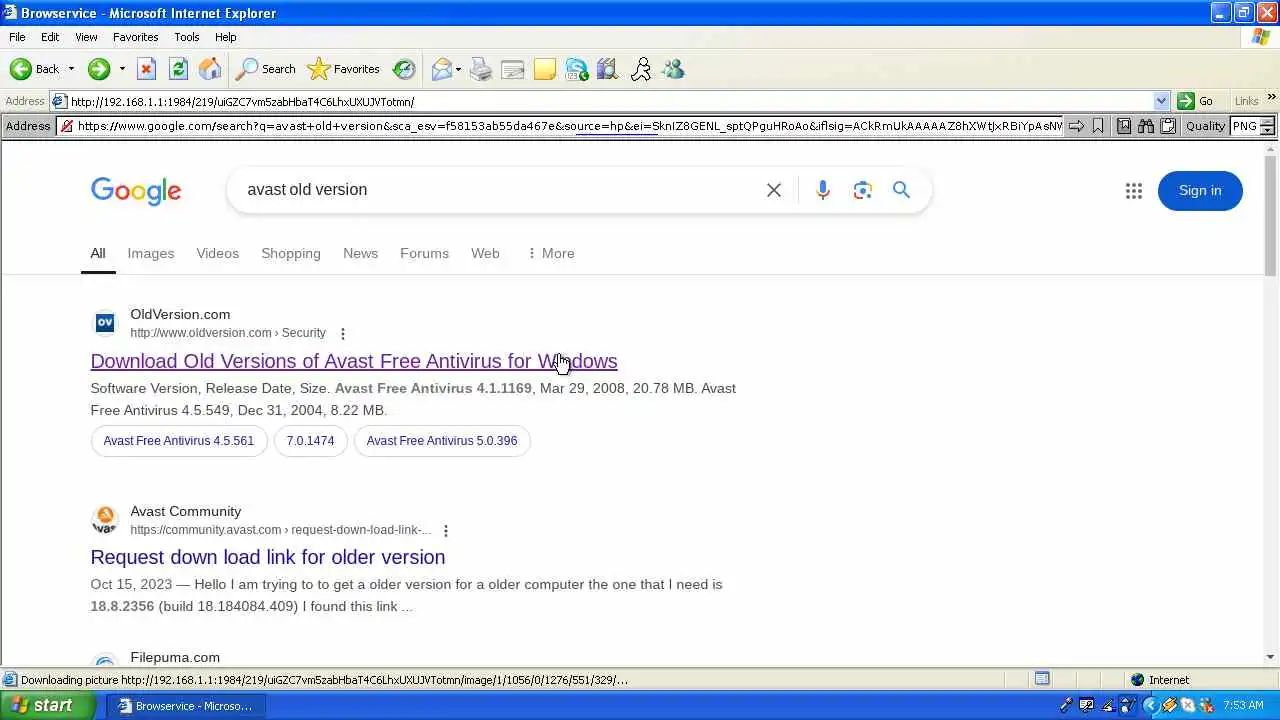This screenshot has width=1280, height=720.
Task: Open the Help menu
Action: pos(226,37)
